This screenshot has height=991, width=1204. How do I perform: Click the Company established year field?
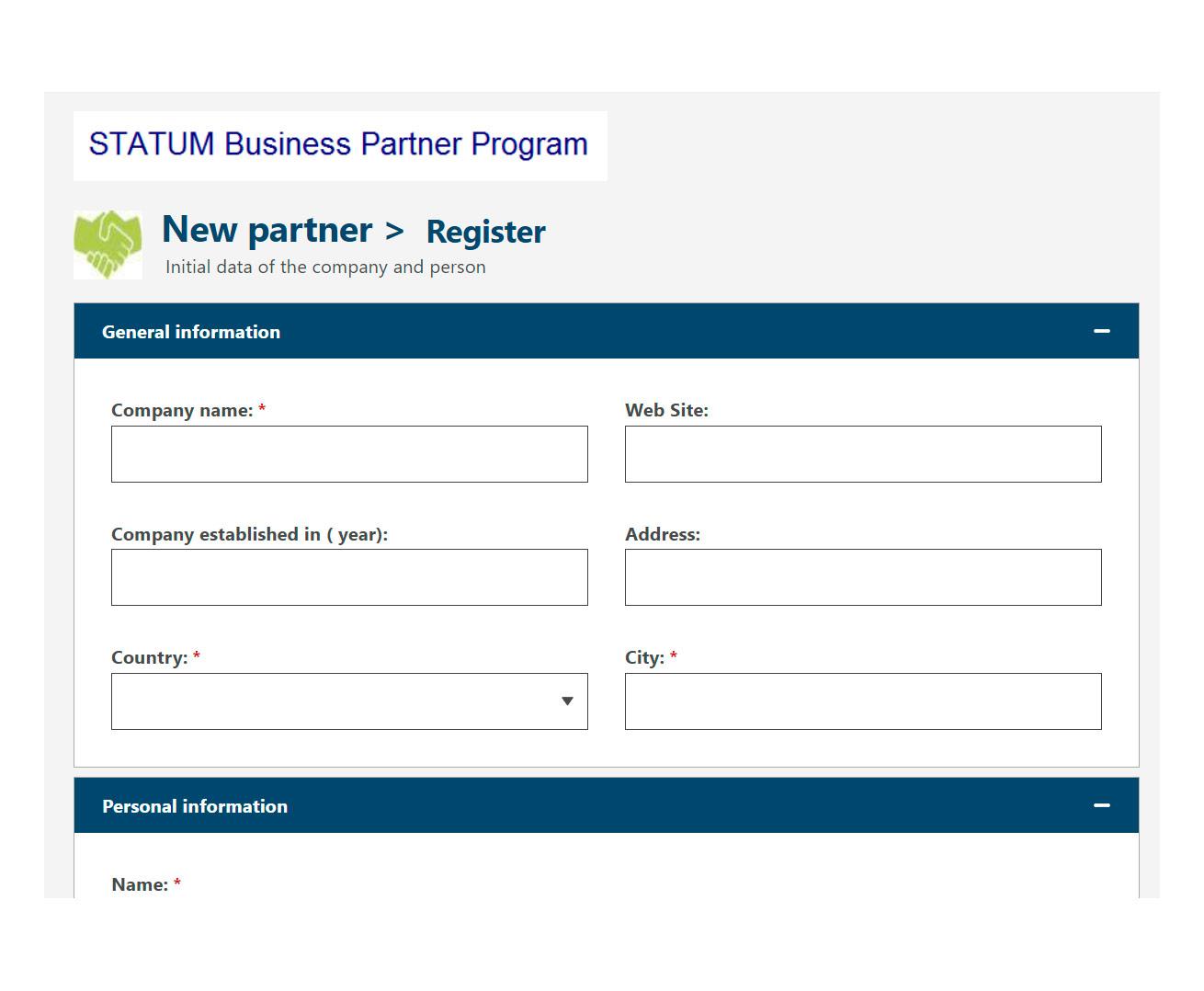[349, 577]
